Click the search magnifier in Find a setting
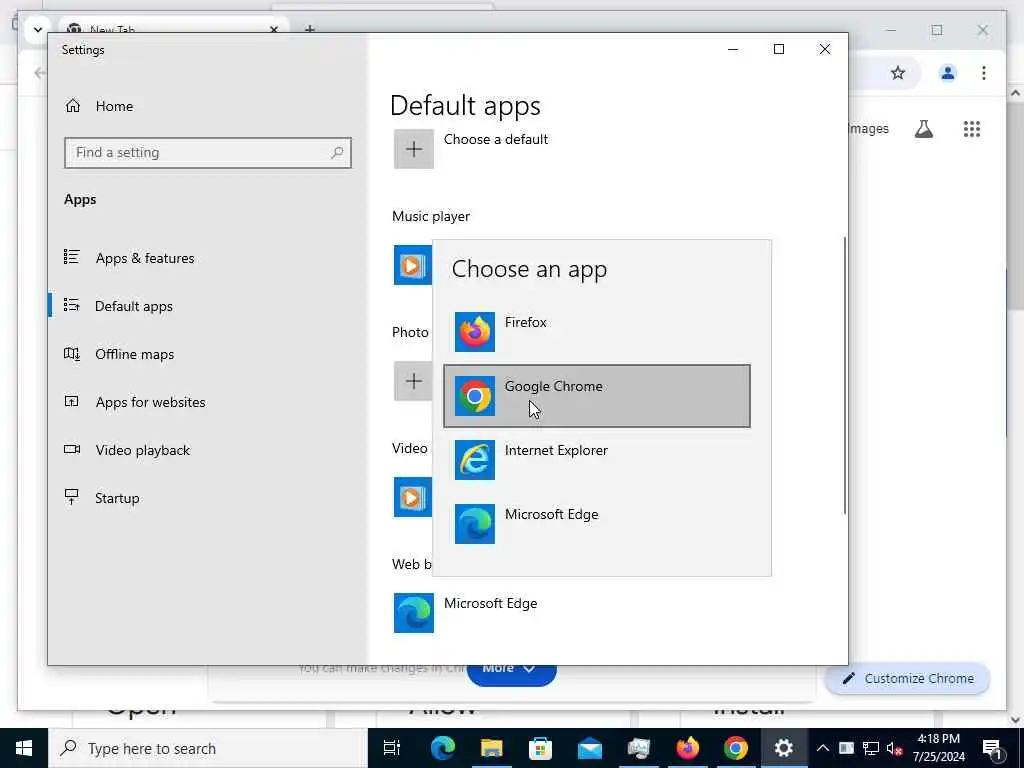Screen dimensions: 1024x768 click(x=337, y=153)
